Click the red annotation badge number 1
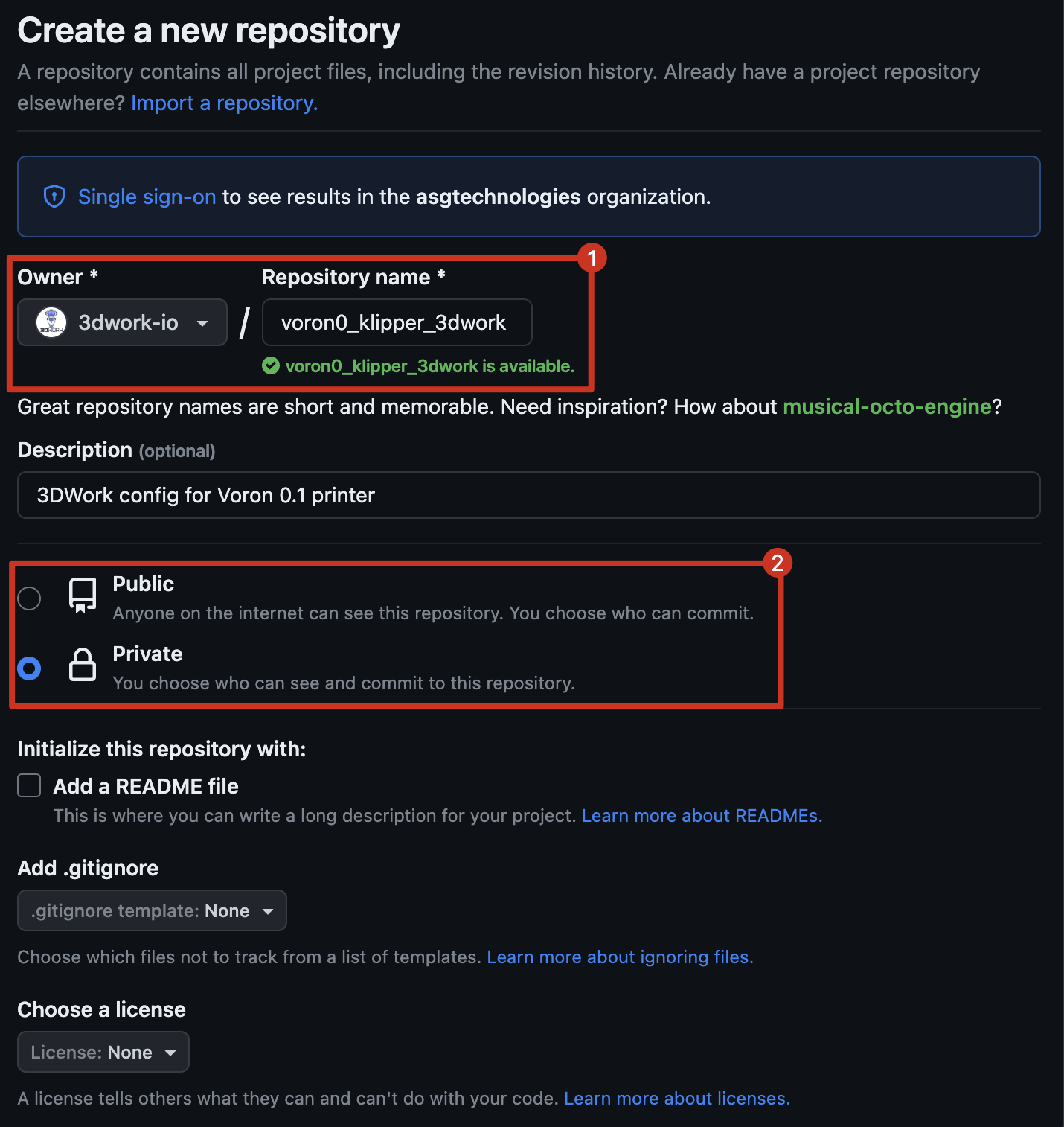Image resolution: width=1064 pixels, height=1127 pixels. tap(592, 258)
